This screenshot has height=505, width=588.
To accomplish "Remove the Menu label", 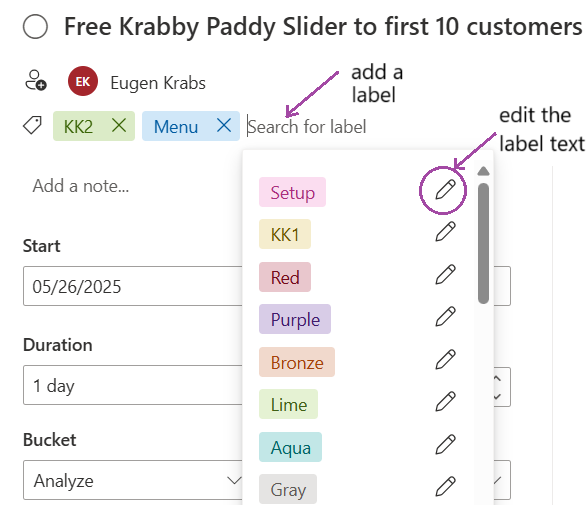I will (224, 125).
